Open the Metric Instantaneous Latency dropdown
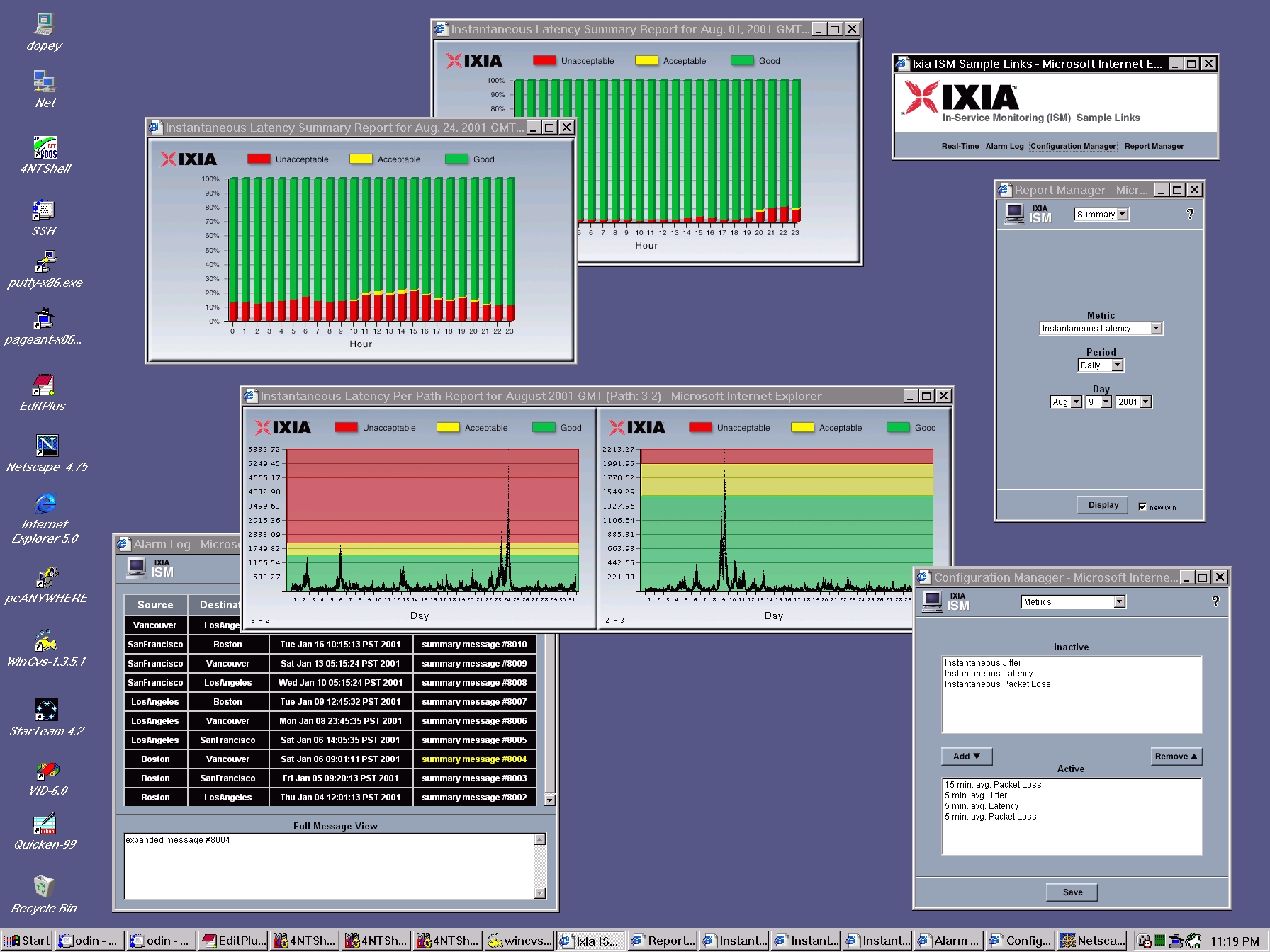The width and height of the screenshot is (1270, 952). (1101, 329)
